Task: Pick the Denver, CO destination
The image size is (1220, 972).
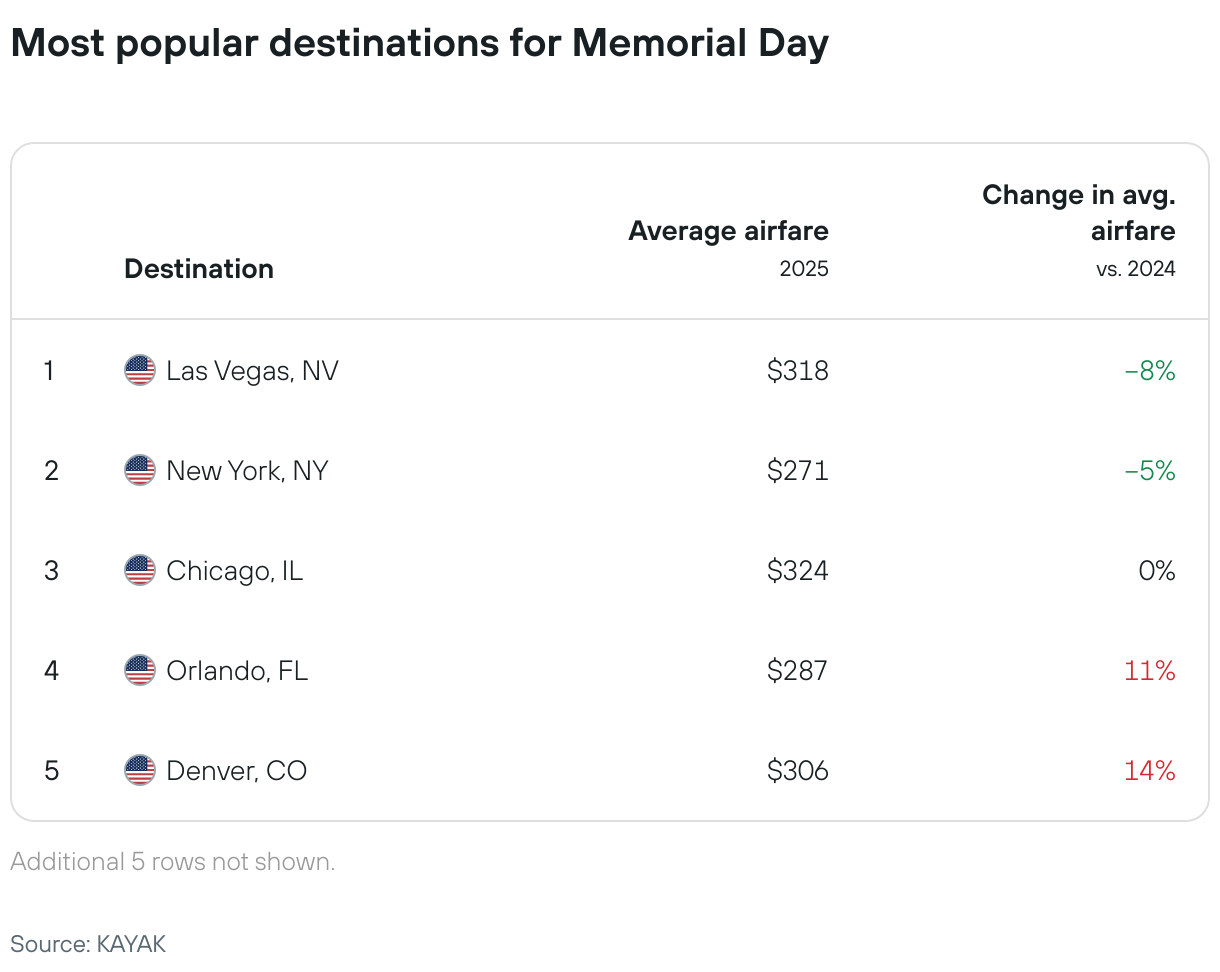Action: 237,771
